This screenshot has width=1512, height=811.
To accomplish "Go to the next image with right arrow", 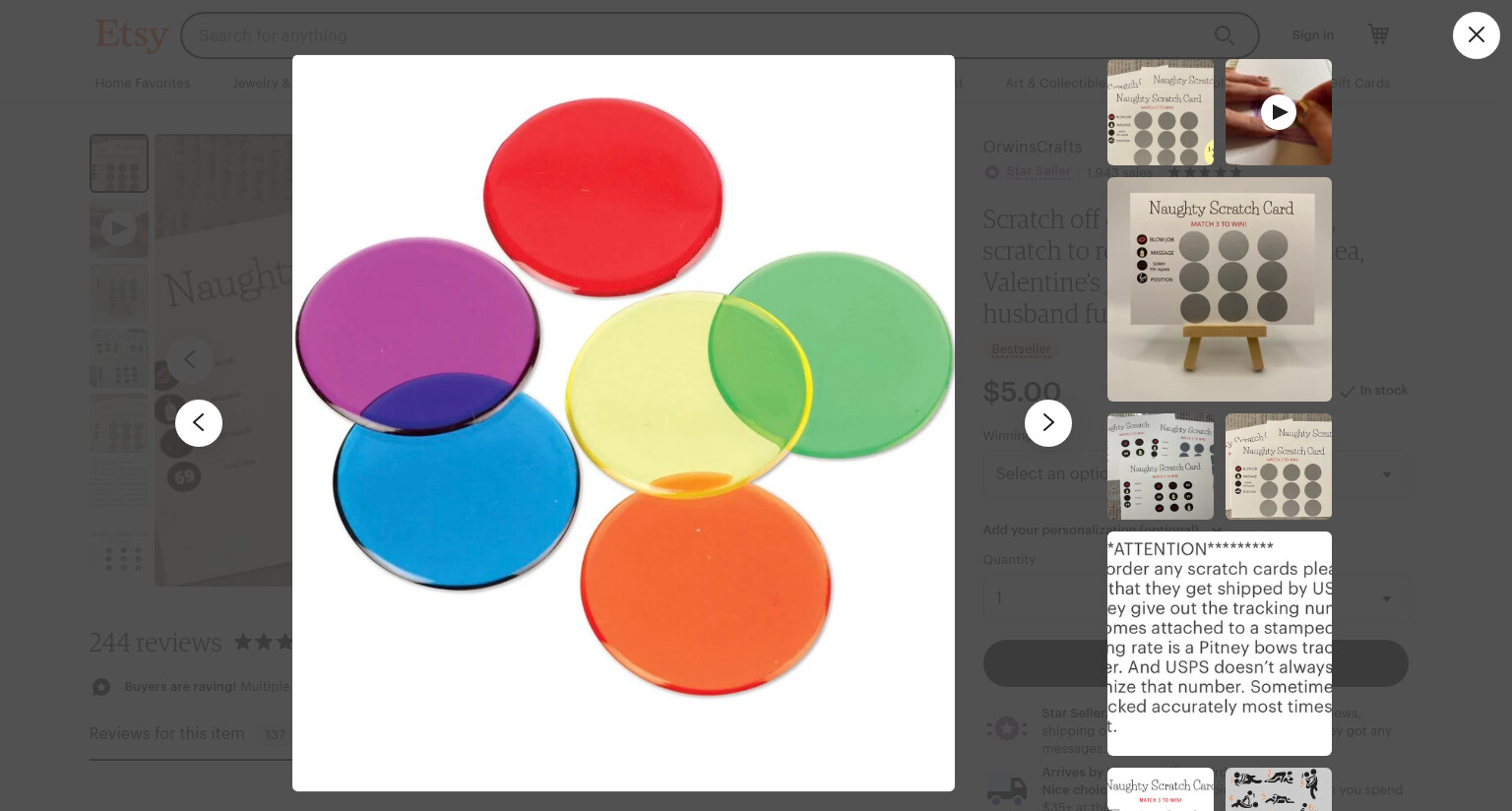I will point(1048,423).
